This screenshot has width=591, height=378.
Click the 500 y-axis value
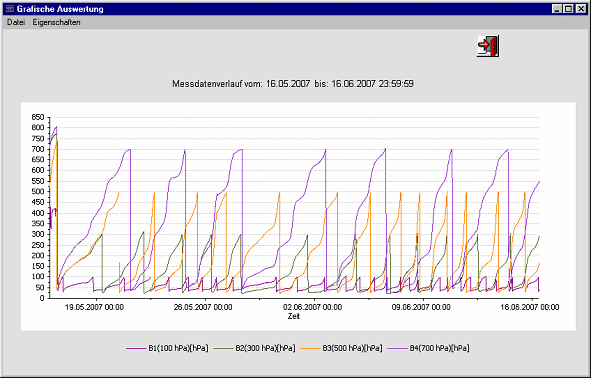(38, 191)
